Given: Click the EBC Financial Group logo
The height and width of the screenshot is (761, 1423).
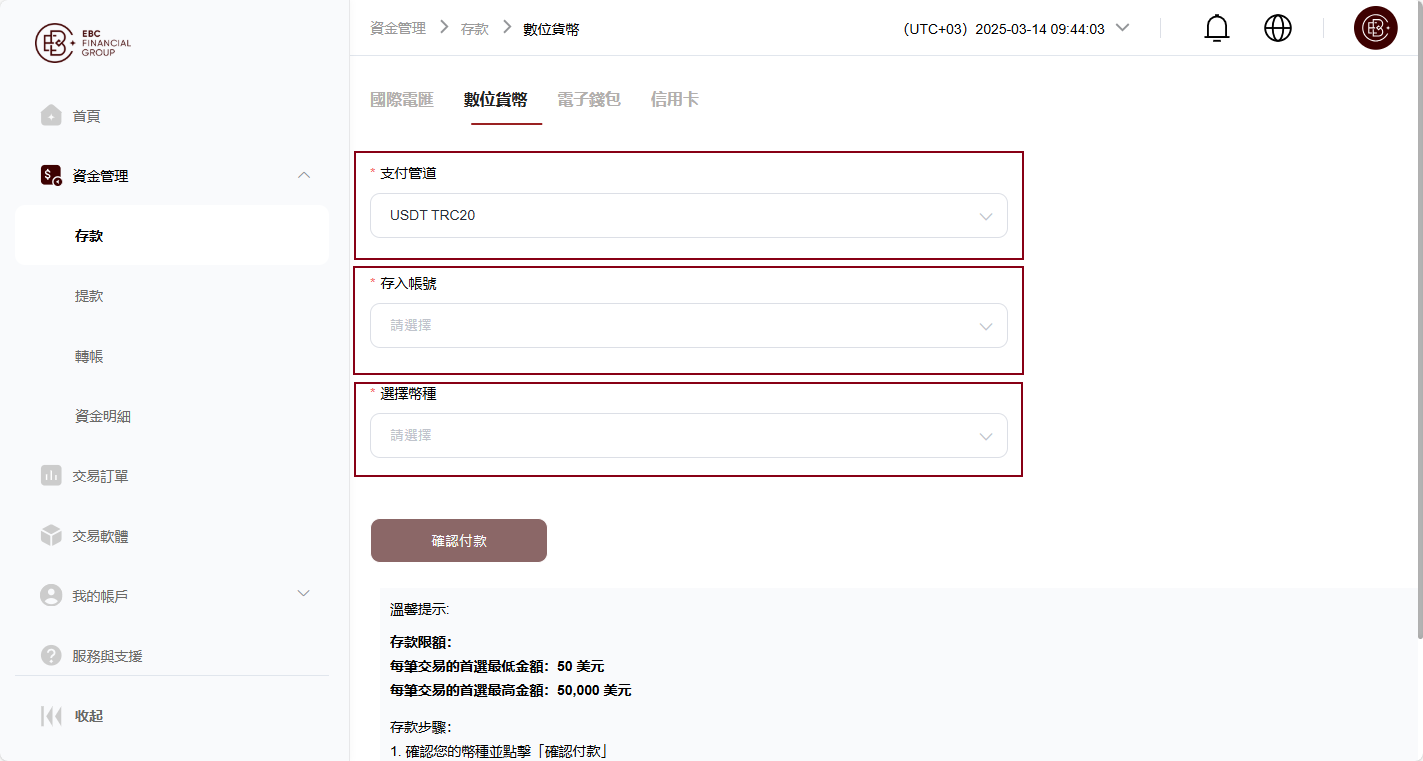Looking at the screenshot, I should 83,43.
